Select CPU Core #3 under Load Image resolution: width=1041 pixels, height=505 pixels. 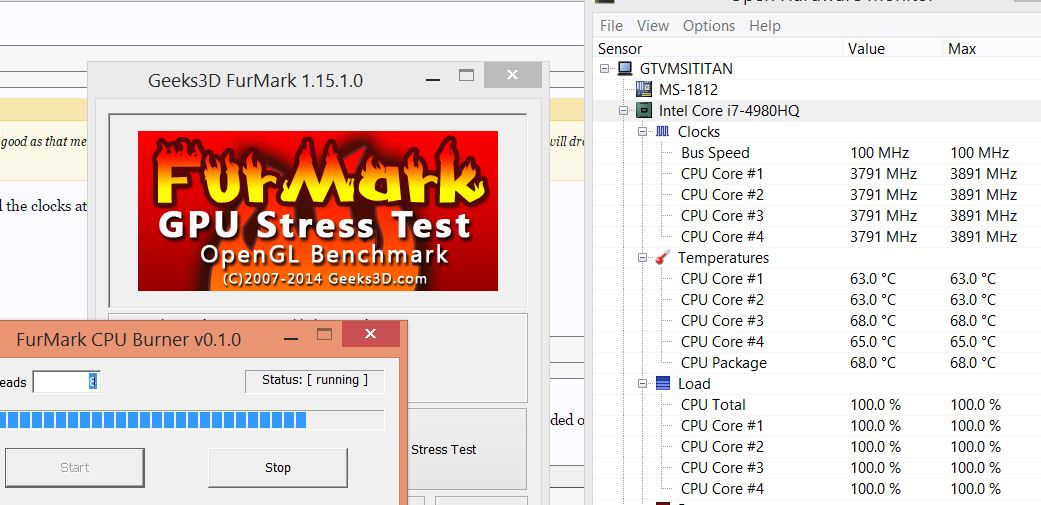pos(817,468)
